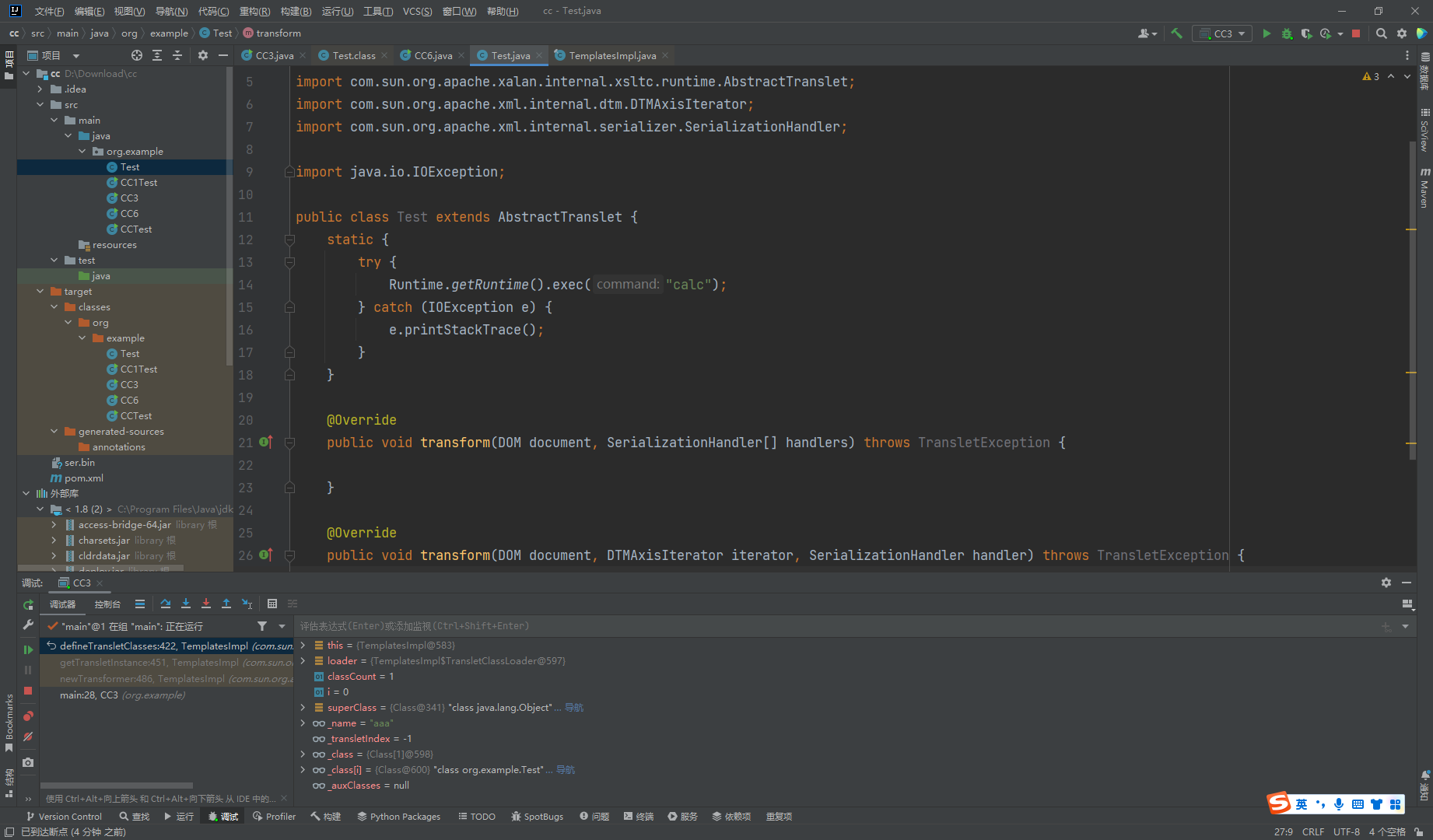The image size is (1433, 840).
Task: Click the 导航 link on _class[i] row
Action: (566, 770)
